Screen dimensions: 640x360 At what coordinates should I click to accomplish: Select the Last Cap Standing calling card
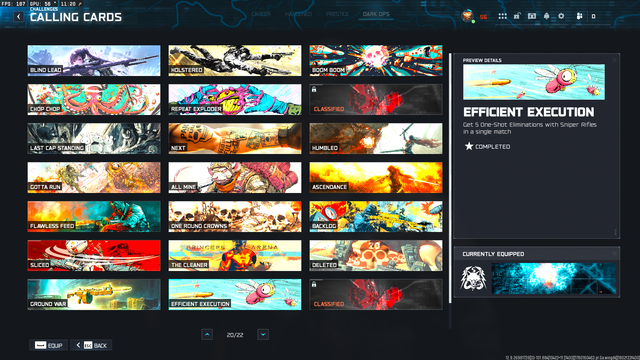coord(94,138)
